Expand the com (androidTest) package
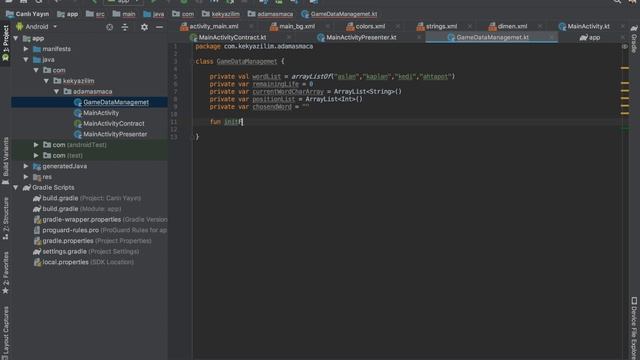Screen dimensions: 640x360 coord(36,145)
